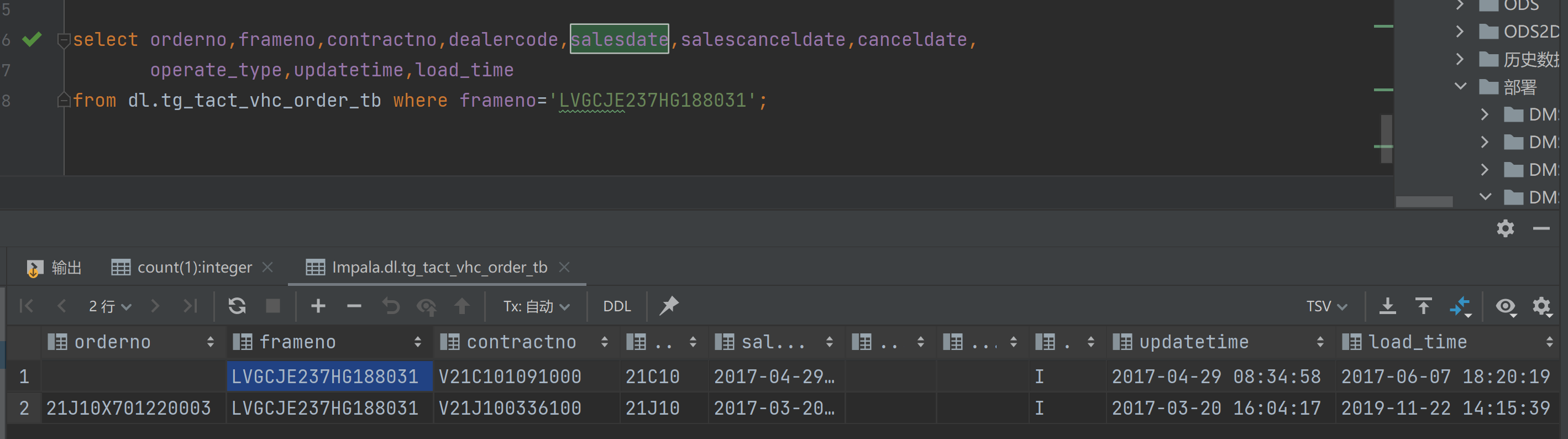Click the DDL button
Image resolution: width=1568 pixels, height=439 pixels.
pyautogui.click(x=617, y=306)
